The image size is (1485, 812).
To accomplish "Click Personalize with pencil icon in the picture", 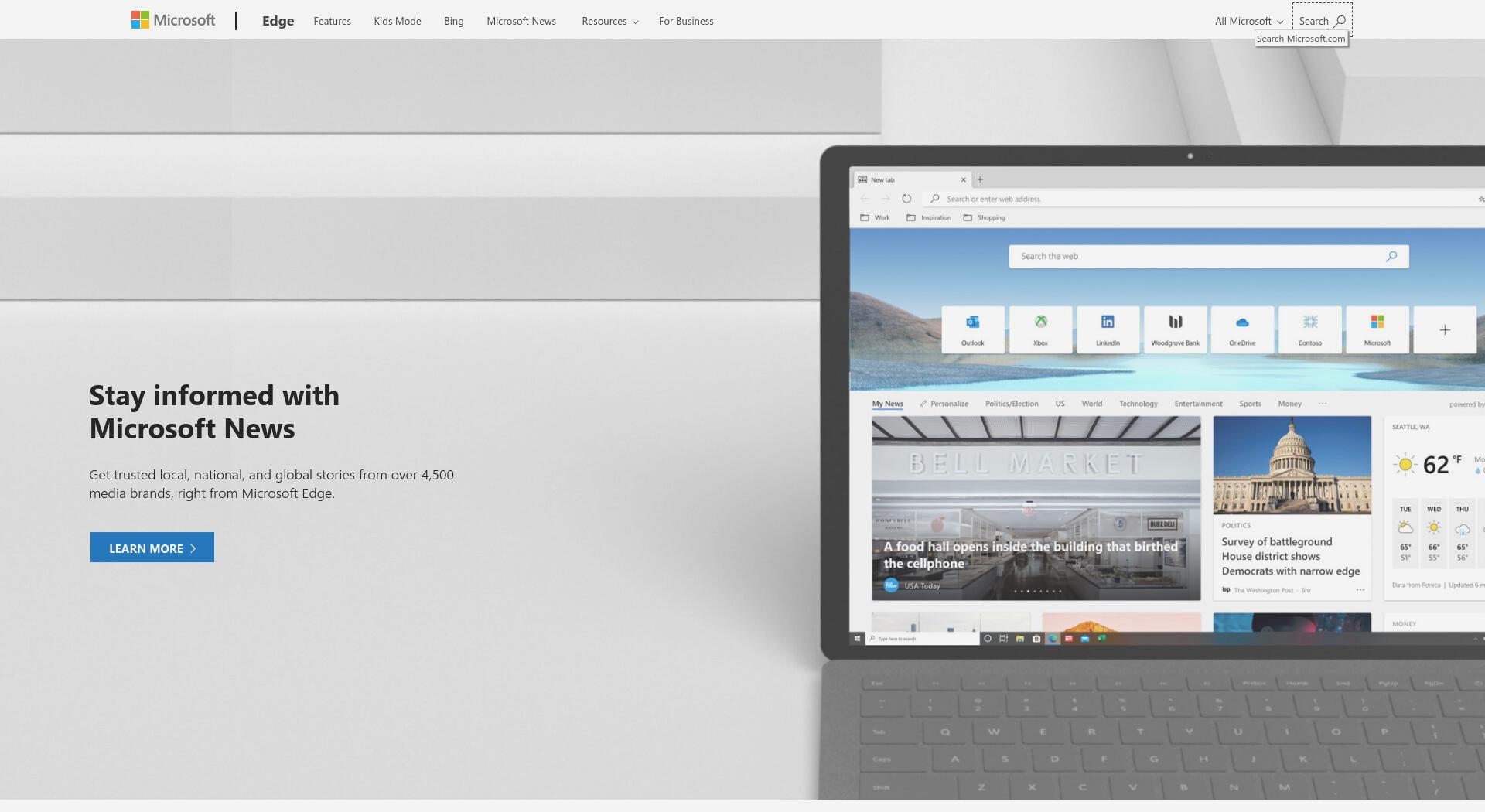I will (x=944, y=404).
